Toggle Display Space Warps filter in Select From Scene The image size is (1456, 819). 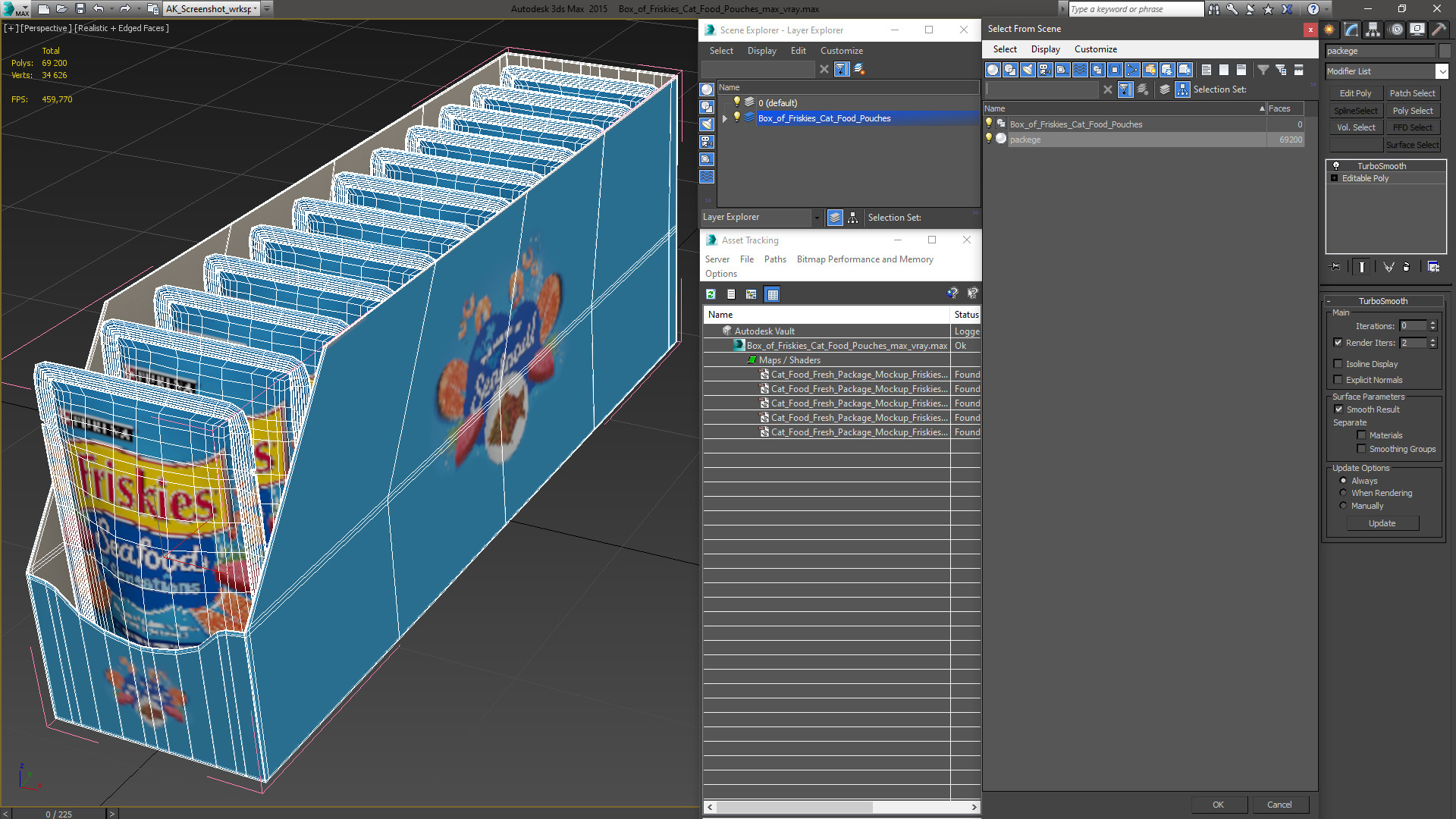1080,70
